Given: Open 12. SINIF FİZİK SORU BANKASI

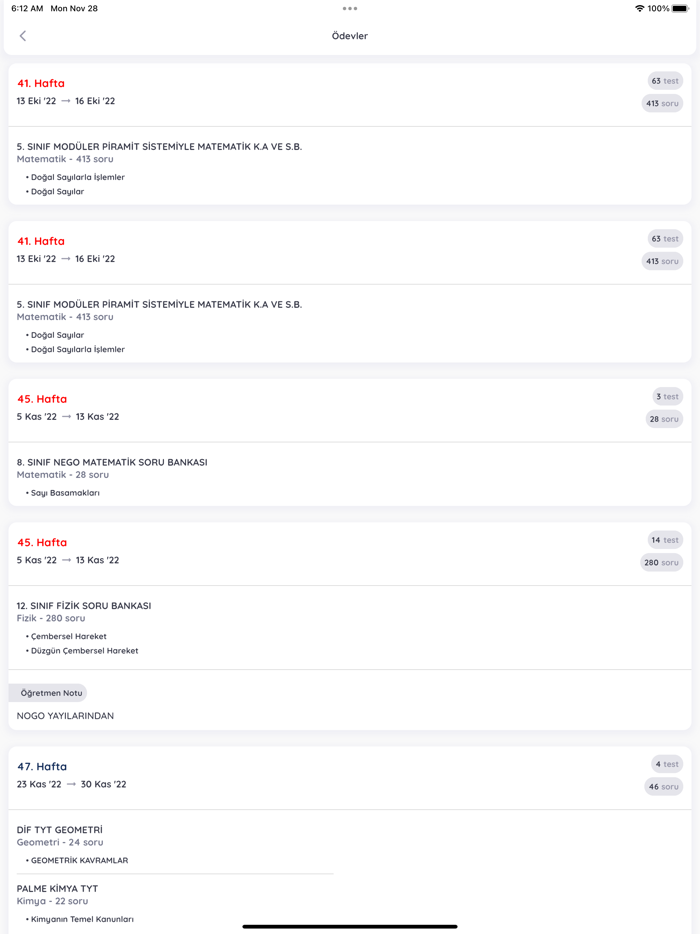Looking at the screenshot, I should pyautogui.click(x=84, y=606).
